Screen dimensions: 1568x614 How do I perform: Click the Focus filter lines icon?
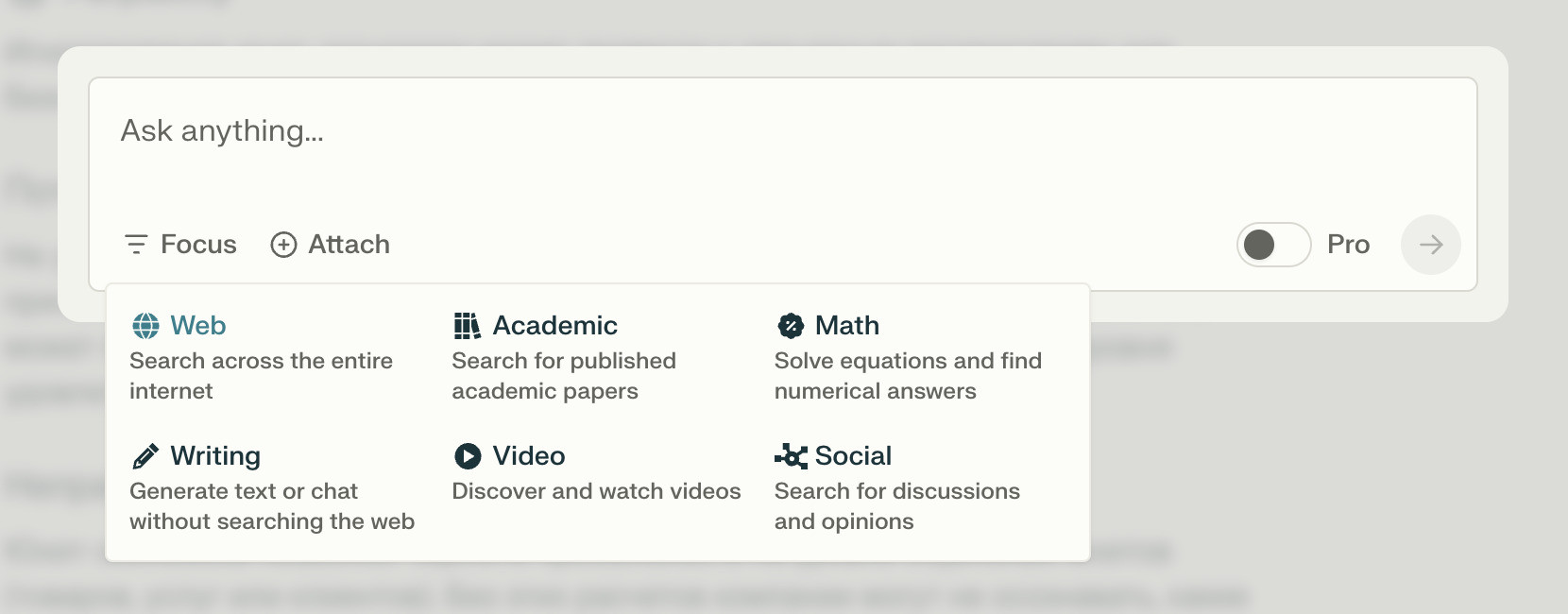point(136,245)
